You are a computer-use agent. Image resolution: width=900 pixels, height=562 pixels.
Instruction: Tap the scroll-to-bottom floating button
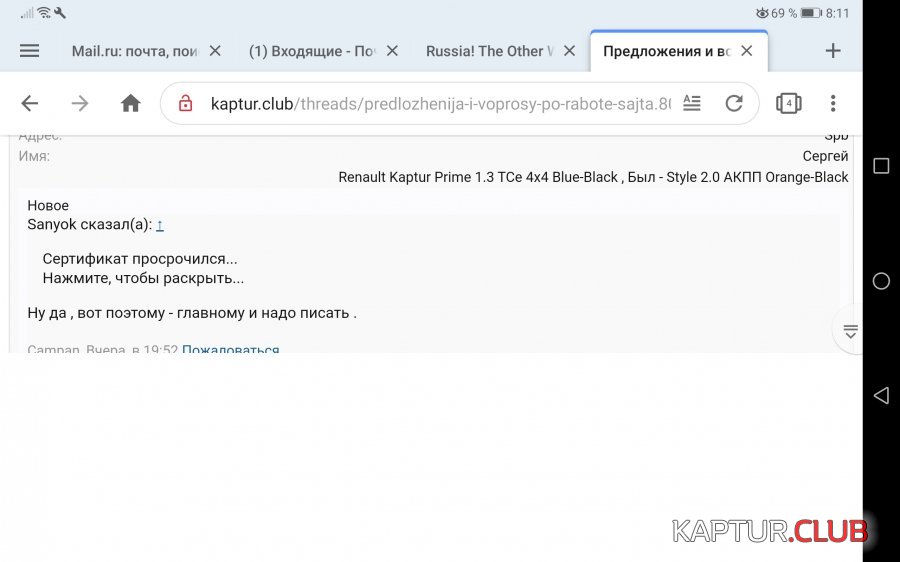[849, 331]
